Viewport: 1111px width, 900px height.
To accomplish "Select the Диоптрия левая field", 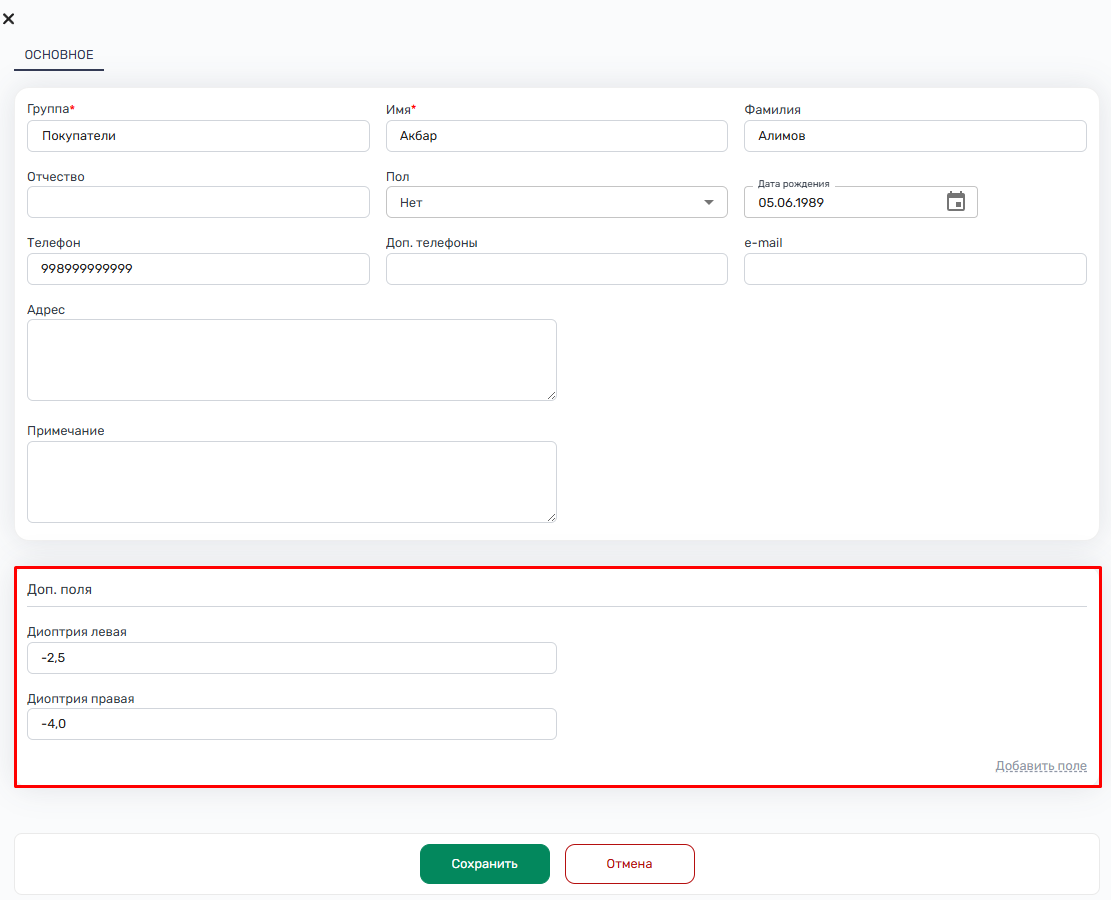I will point(291,658).
